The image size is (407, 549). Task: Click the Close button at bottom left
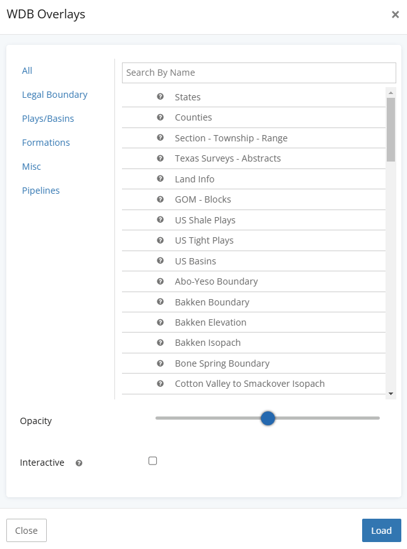tap(26, 530)
